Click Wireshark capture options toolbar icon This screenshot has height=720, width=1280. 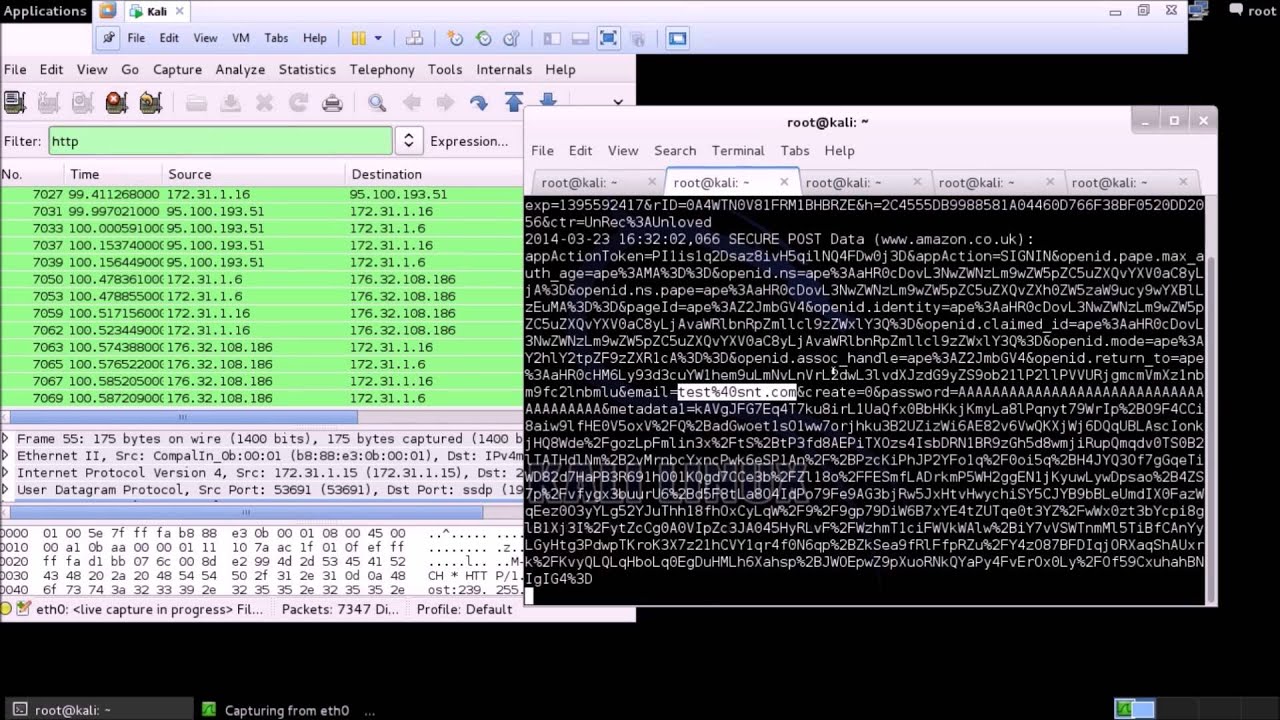(x=48, y=102)
